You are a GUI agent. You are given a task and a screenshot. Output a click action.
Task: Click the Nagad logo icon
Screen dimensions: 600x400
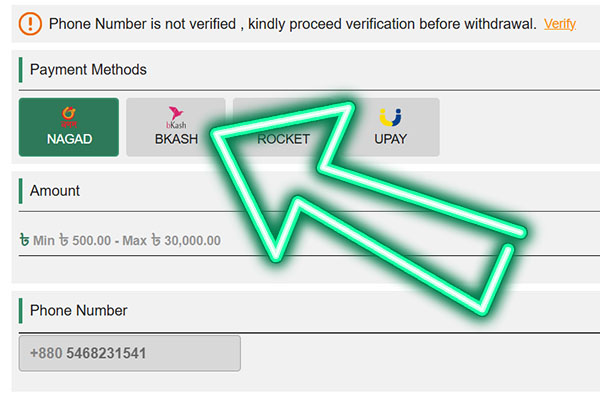click(x=69, y=116)
